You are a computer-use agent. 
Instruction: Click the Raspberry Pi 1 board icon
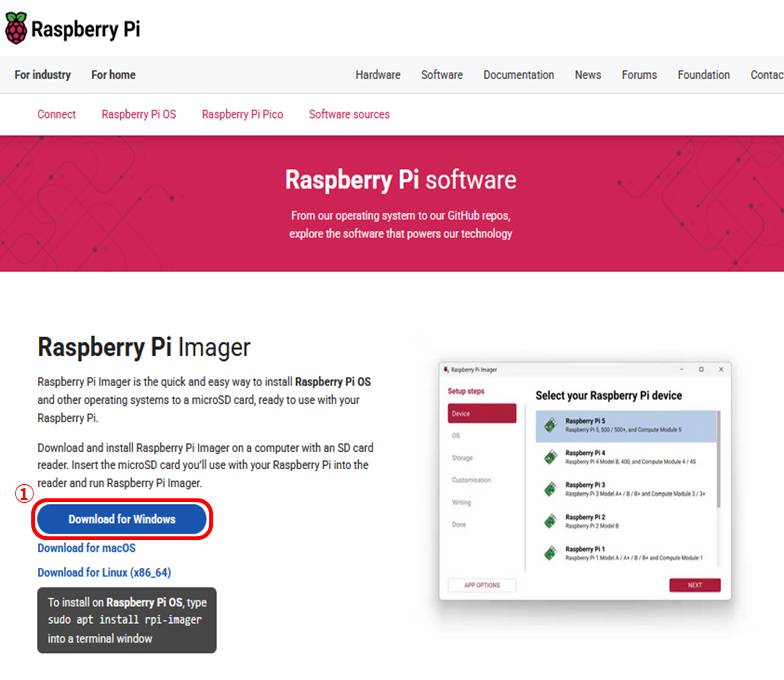coord(550,552)
